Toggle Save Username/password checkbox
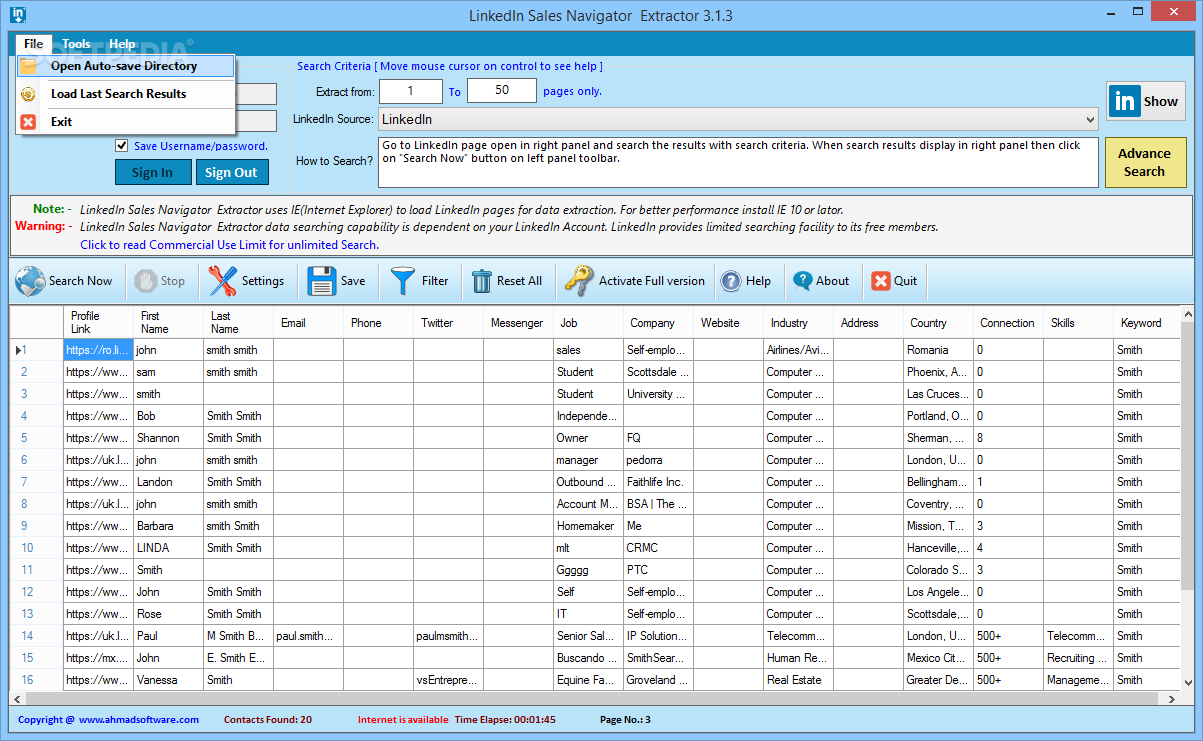Image resolution: width=1203 pixels, height=741 pixels. click(122, 146)
